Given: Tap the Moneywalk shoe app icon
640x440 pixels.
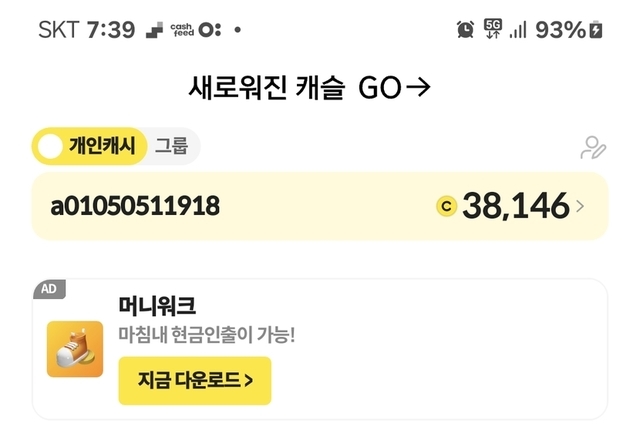Looking at the screenshot, I should tap(75, 349).
